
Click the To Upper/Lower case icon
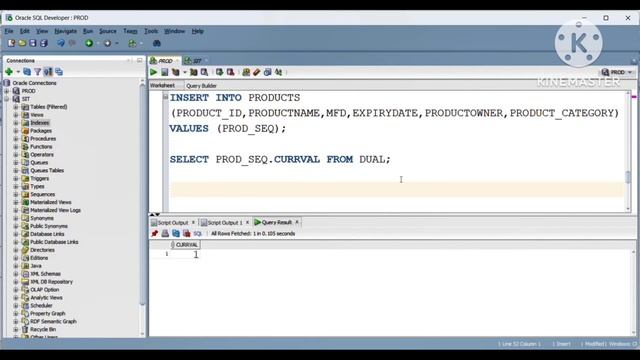278,72
